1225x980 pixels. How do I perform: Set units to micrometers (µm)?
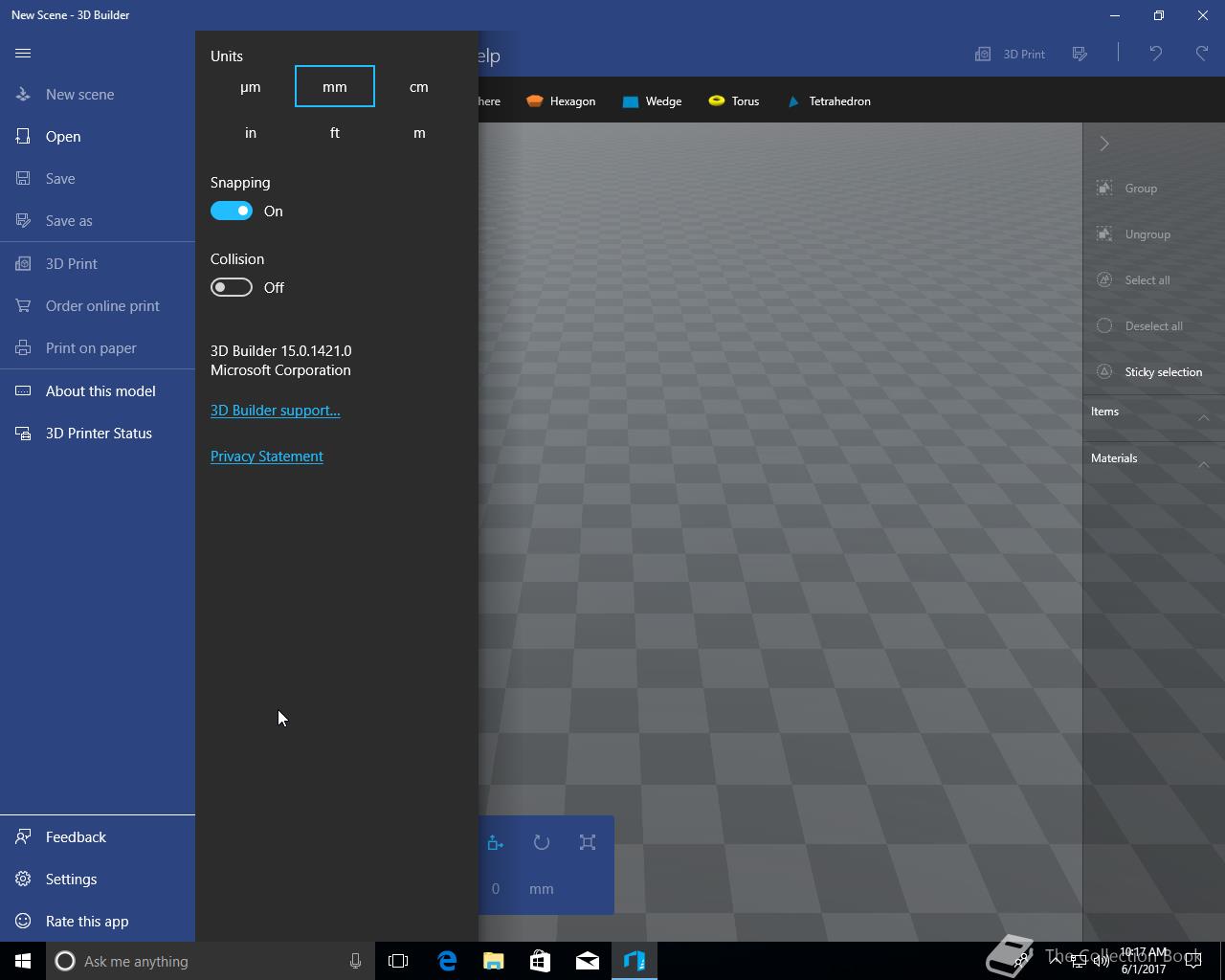click(x=251, y=86)
